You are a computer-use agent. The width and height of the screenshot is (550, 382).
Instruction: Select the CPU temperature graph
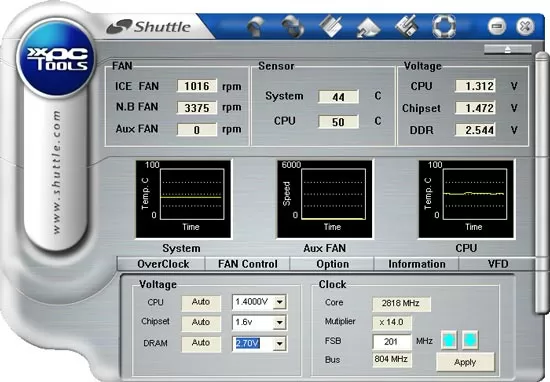click(466, 199)
